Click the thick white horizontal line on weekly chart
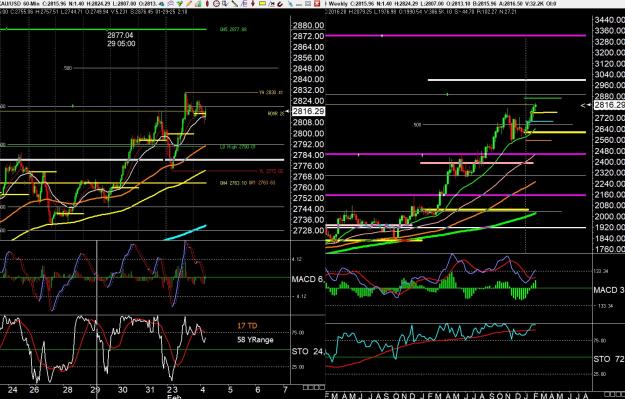This screenshot has width=625, height=399. click(x=507, y=80)
